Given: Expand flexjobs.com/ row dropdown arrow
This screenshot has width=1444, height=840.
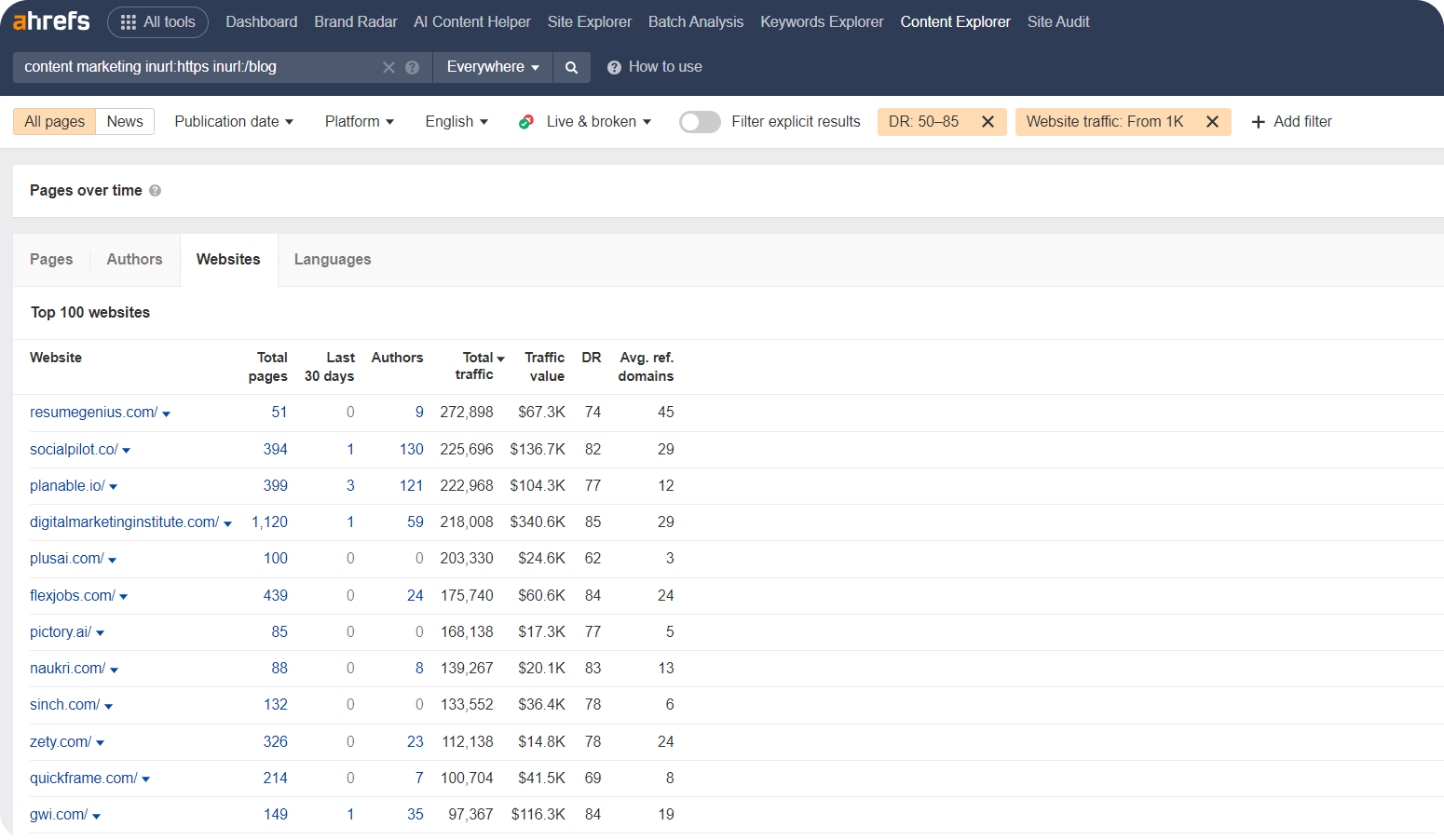Looking at the screenshot, I should 124,597.
